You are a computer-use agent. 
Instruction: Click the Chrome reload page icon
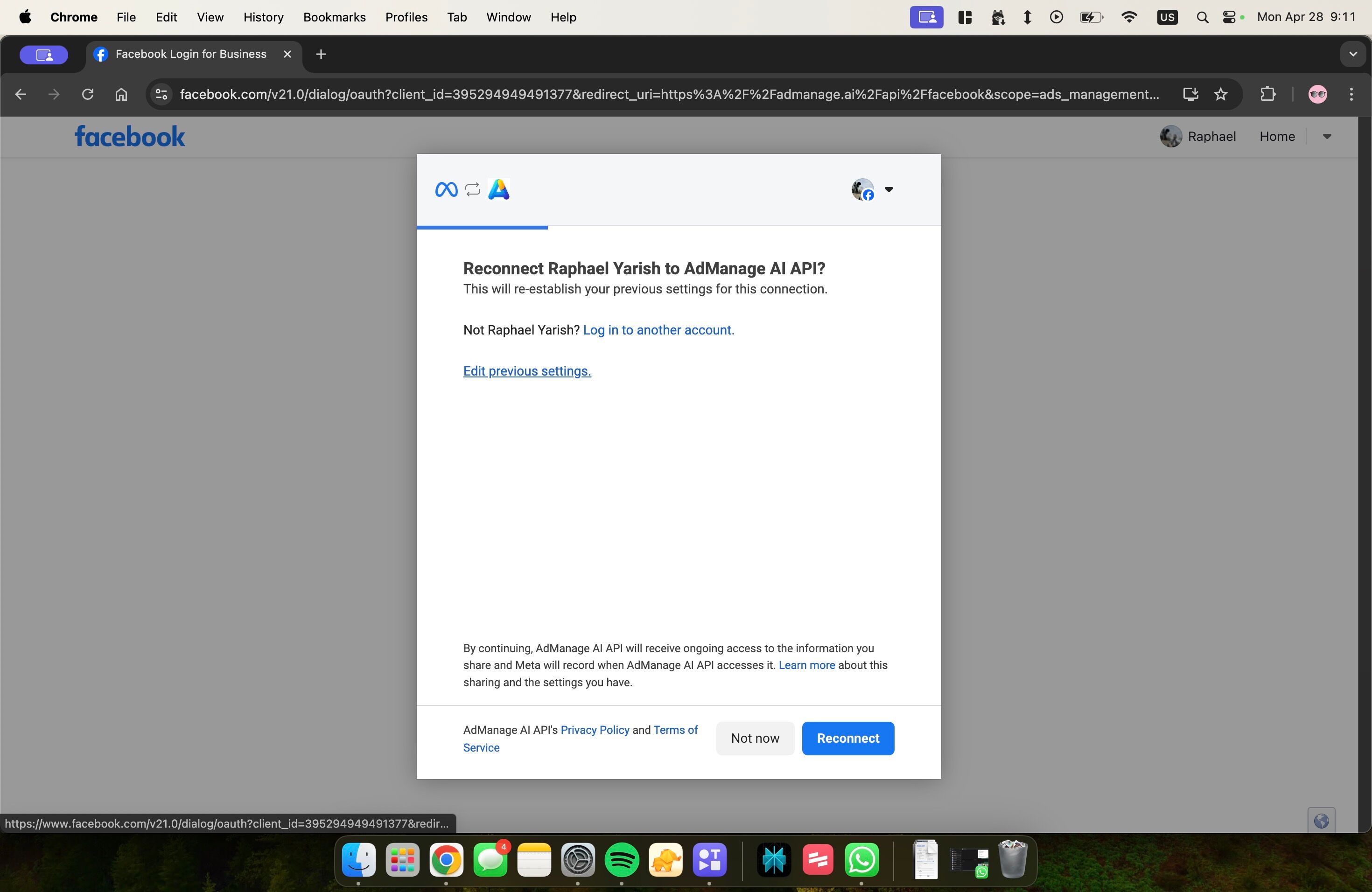(88, 94)
